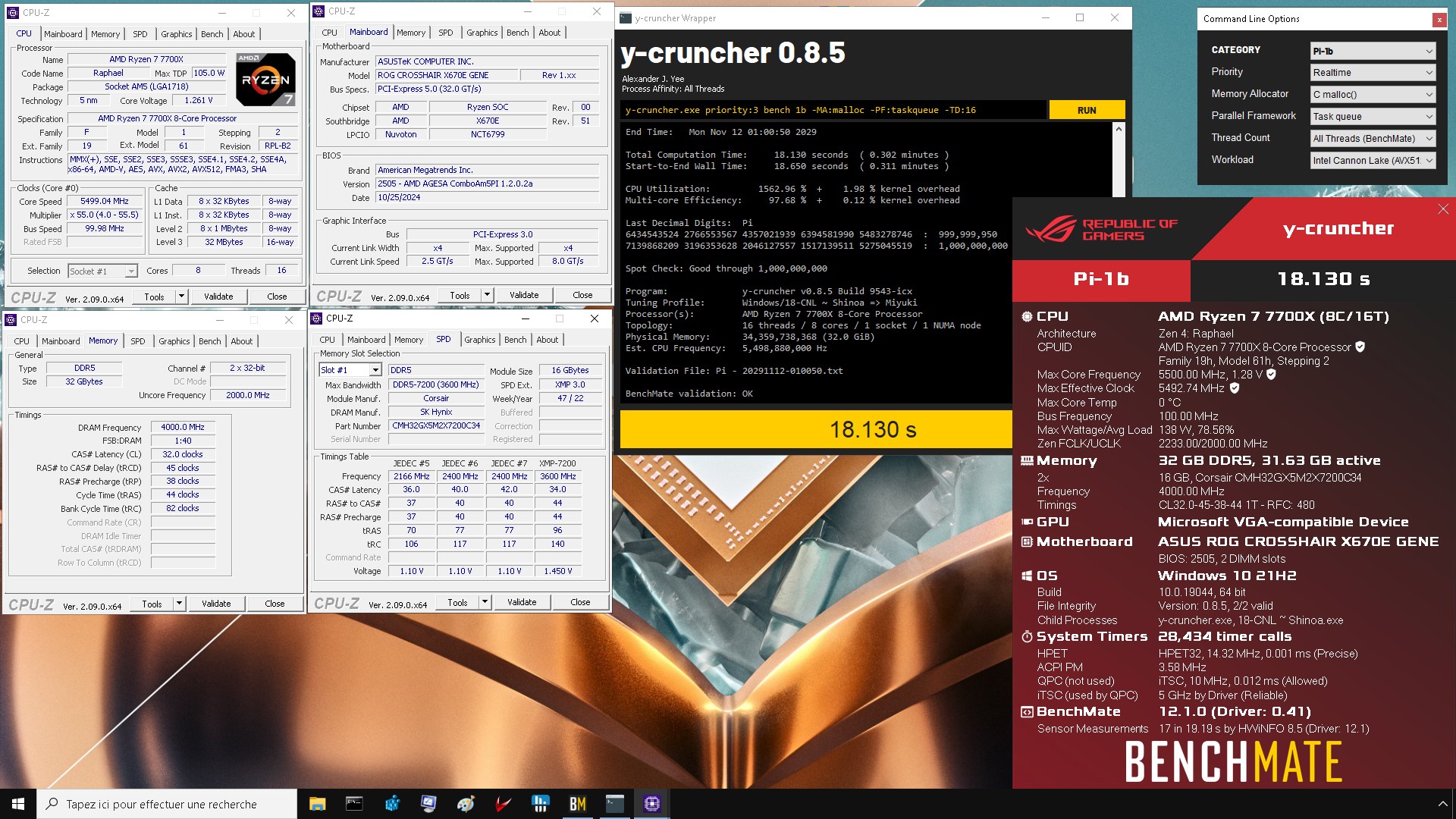Open the Memory Allocator dropdown
Screen dimensions: 1456x819
[x=1373, y=95]
